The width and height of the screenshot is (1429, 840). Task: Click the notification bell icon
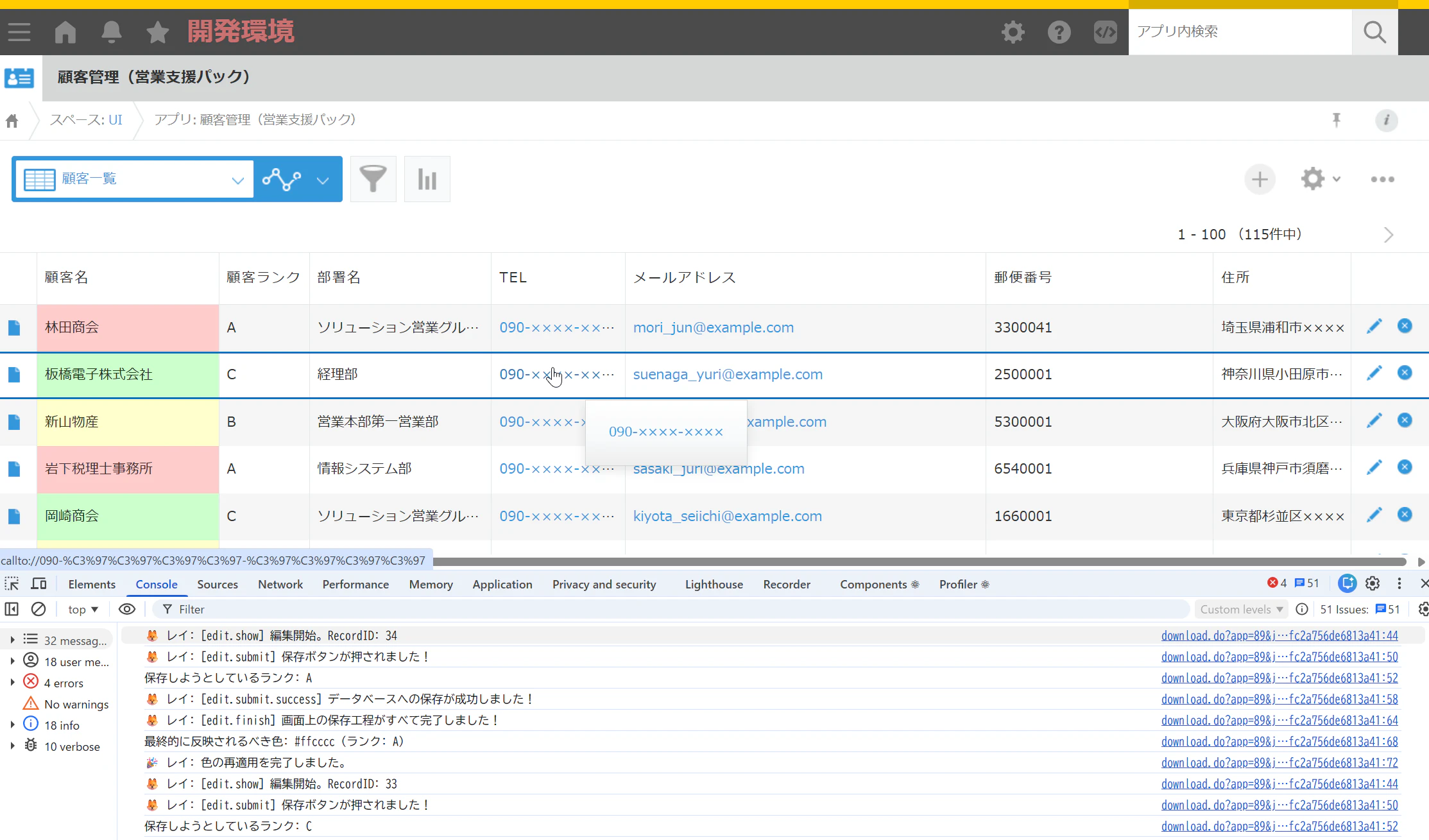pos(111,31)
